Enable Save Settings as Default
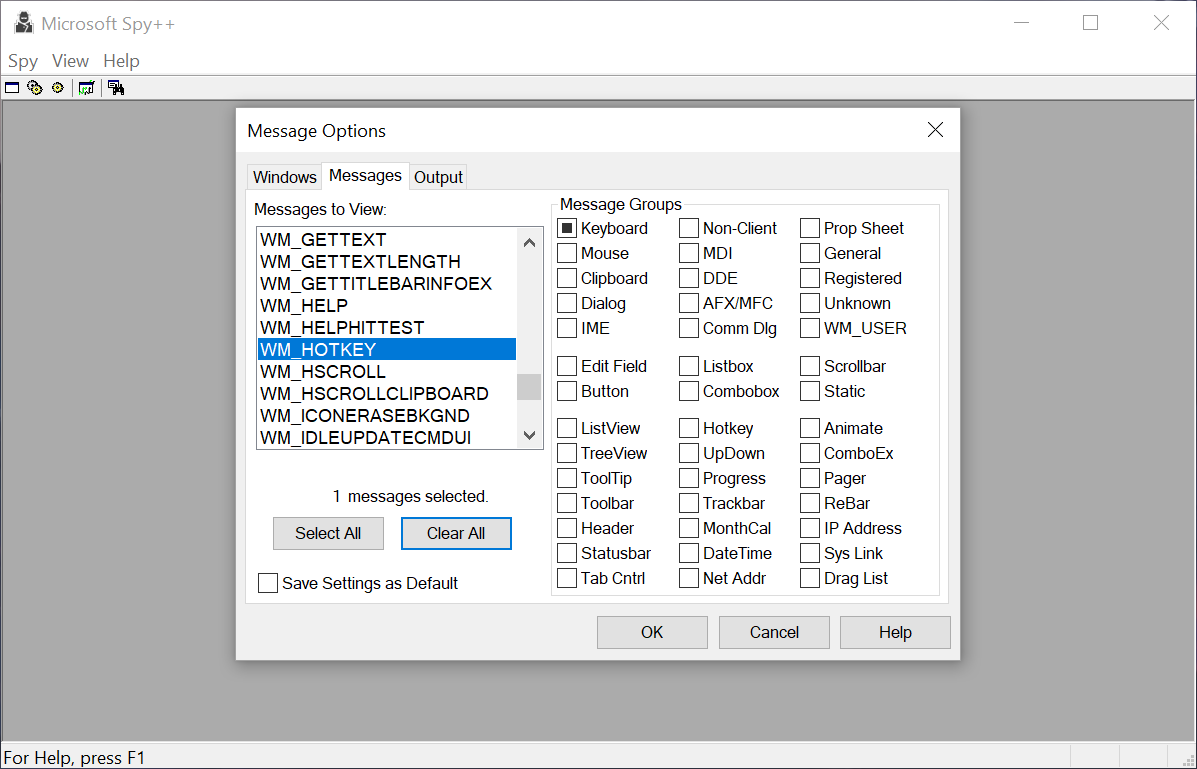1197x769 pixels. coord(268,583)
